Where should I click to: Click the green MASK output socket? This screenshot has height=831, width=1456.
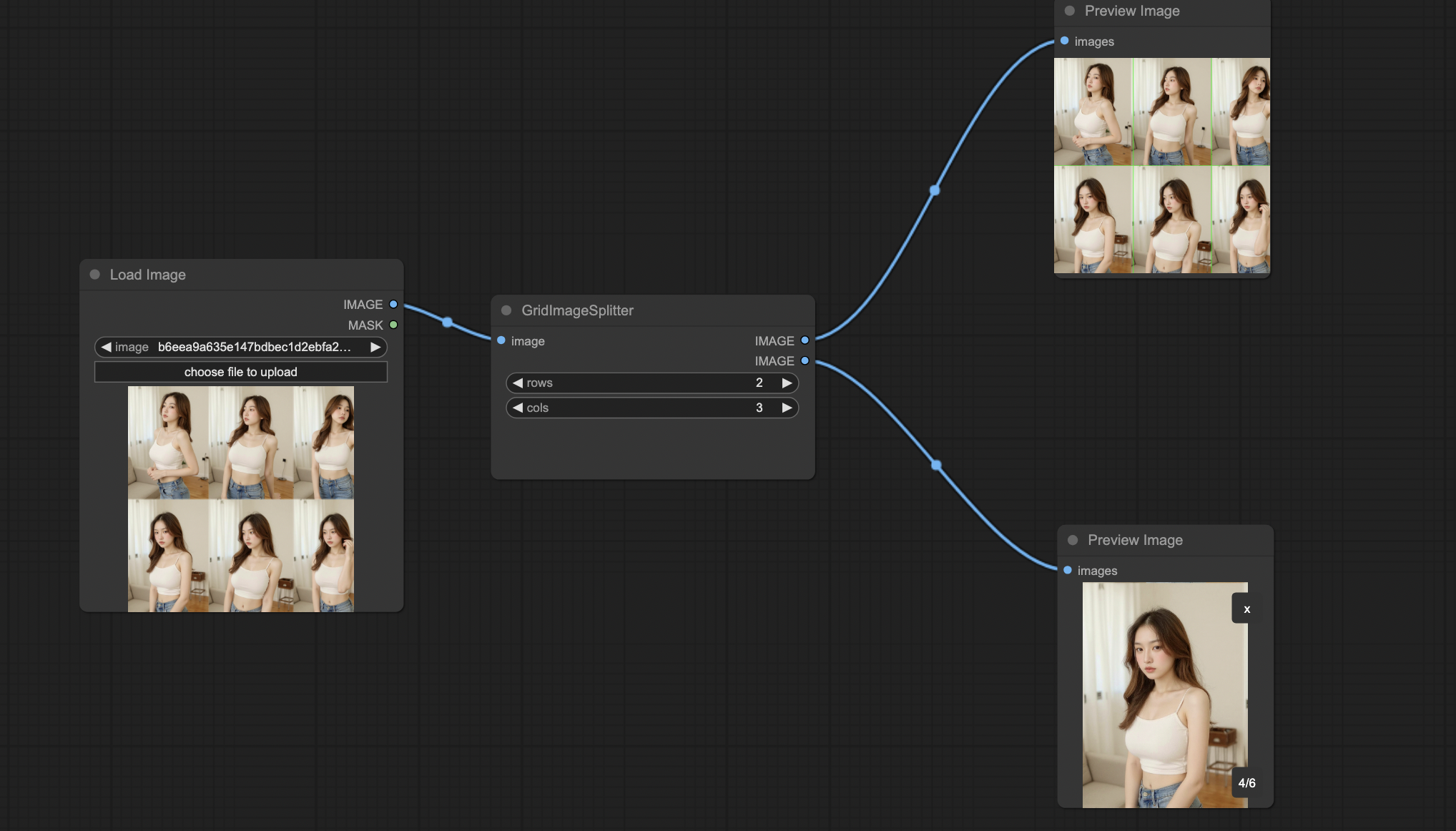click(x=393, y=325)
